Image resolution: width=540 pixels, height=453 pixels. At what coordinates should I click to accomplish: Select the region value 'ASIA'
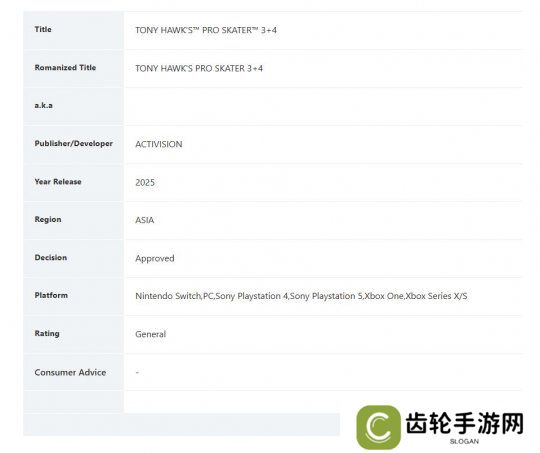pos(145,220)
